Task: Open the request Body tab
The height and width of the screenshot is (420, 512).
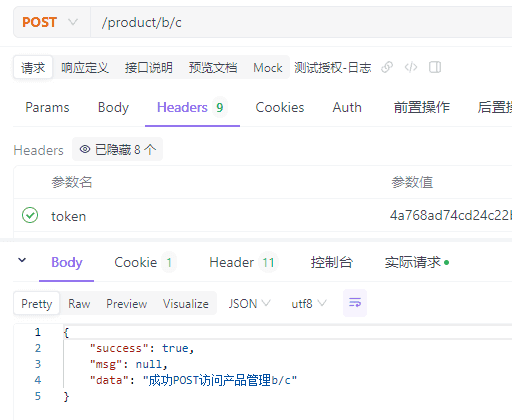Action: (x=113, y=107)
